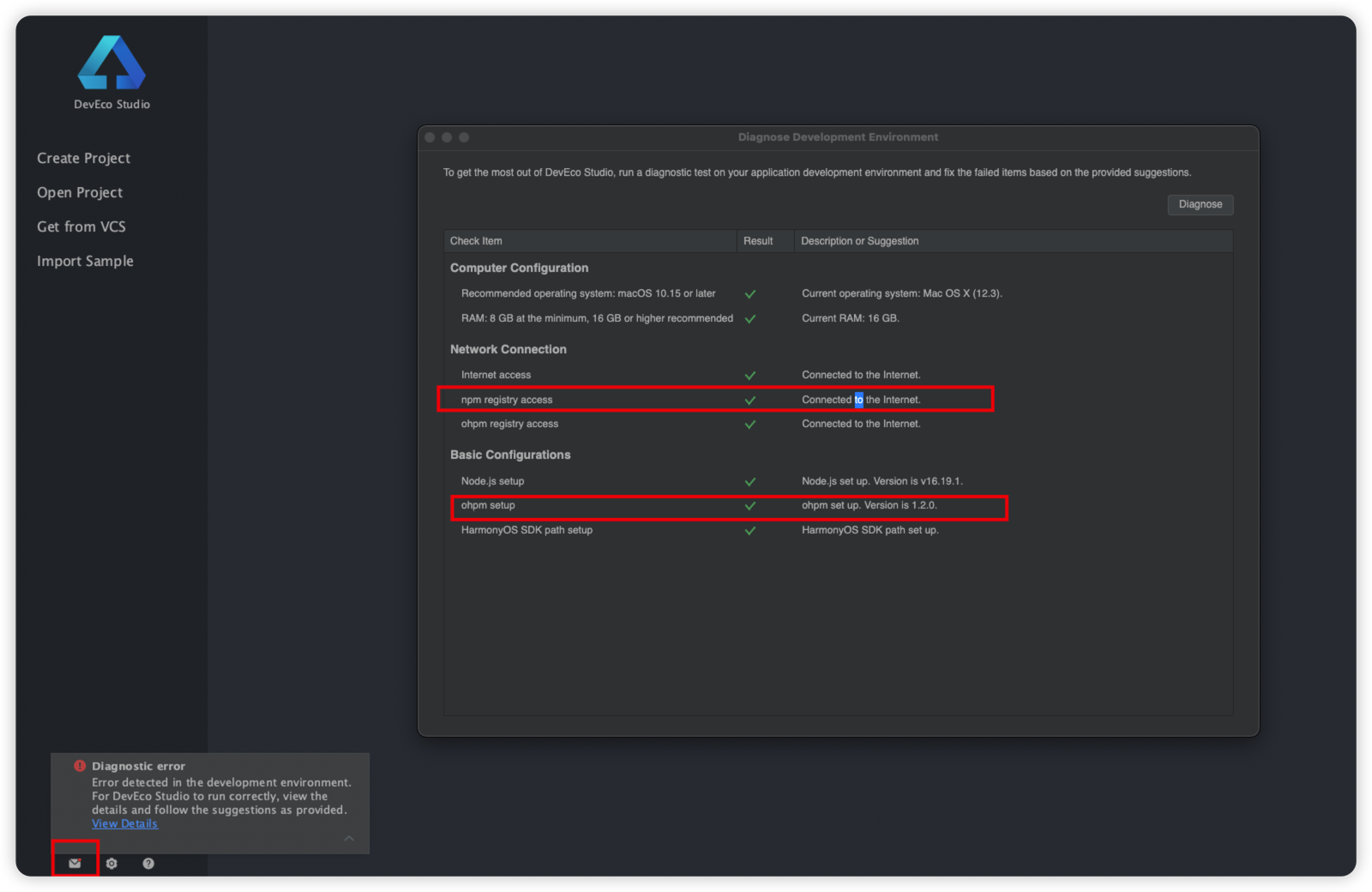Click the checkmark for Node.js setup
The width and height of the screenshot is (1372, 892).
(750, 482)
